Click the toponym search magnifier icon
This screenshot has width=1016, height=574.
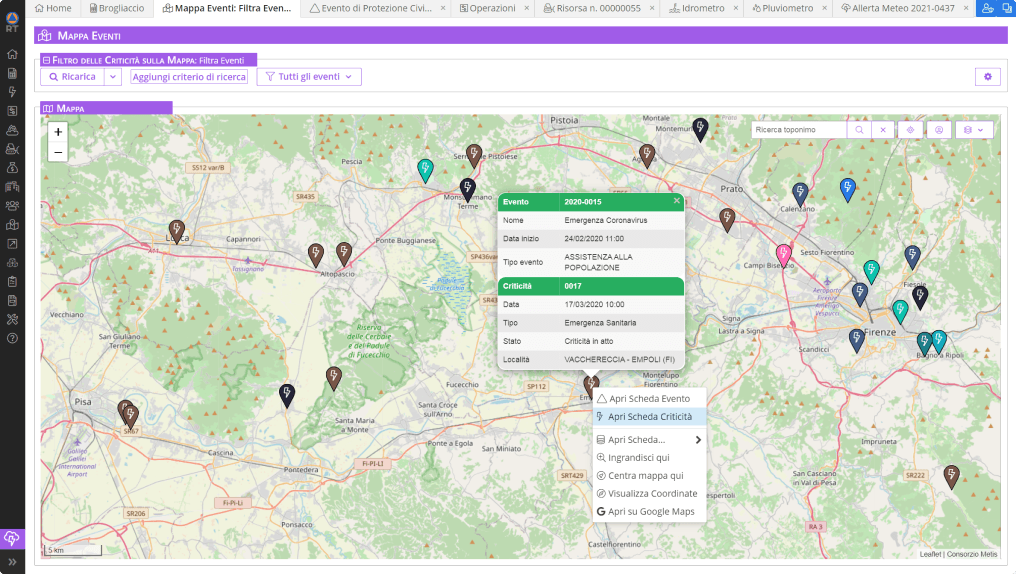pos(859,130)
